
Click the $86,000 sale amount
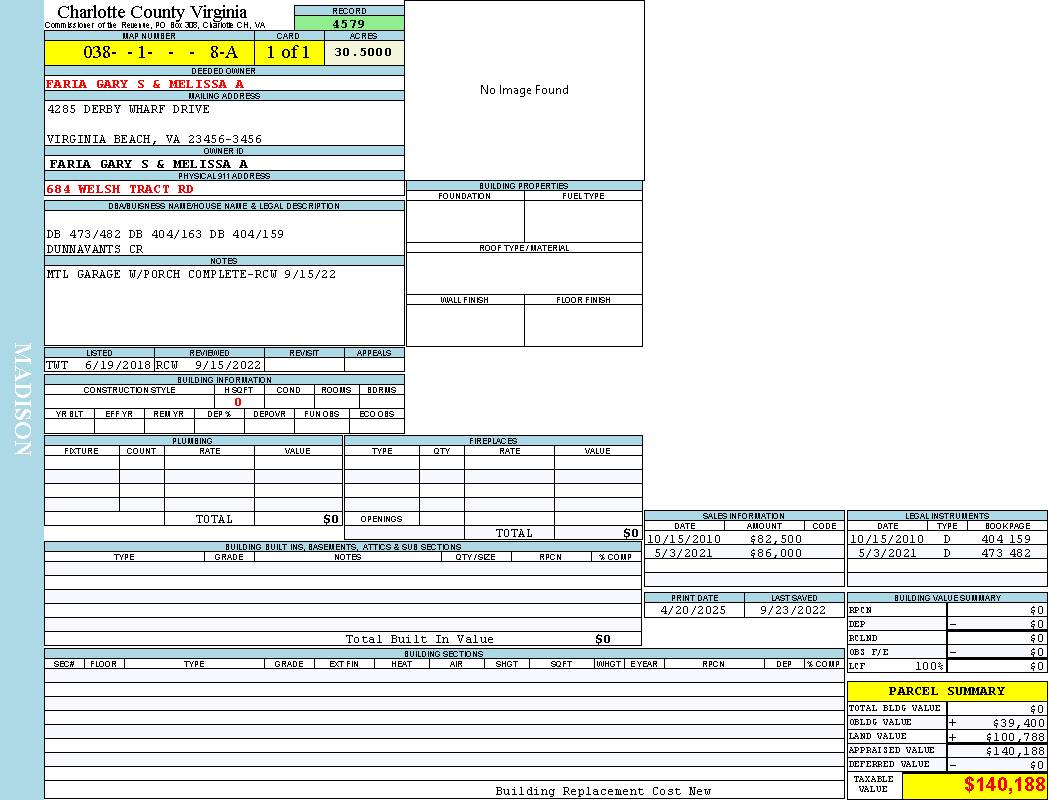click(x=775, y=553)
